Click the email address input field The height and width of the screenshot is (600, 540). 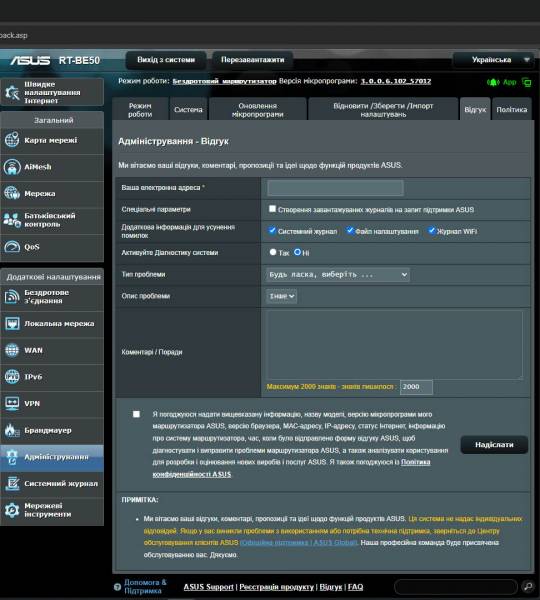click(x=335, y=188)
